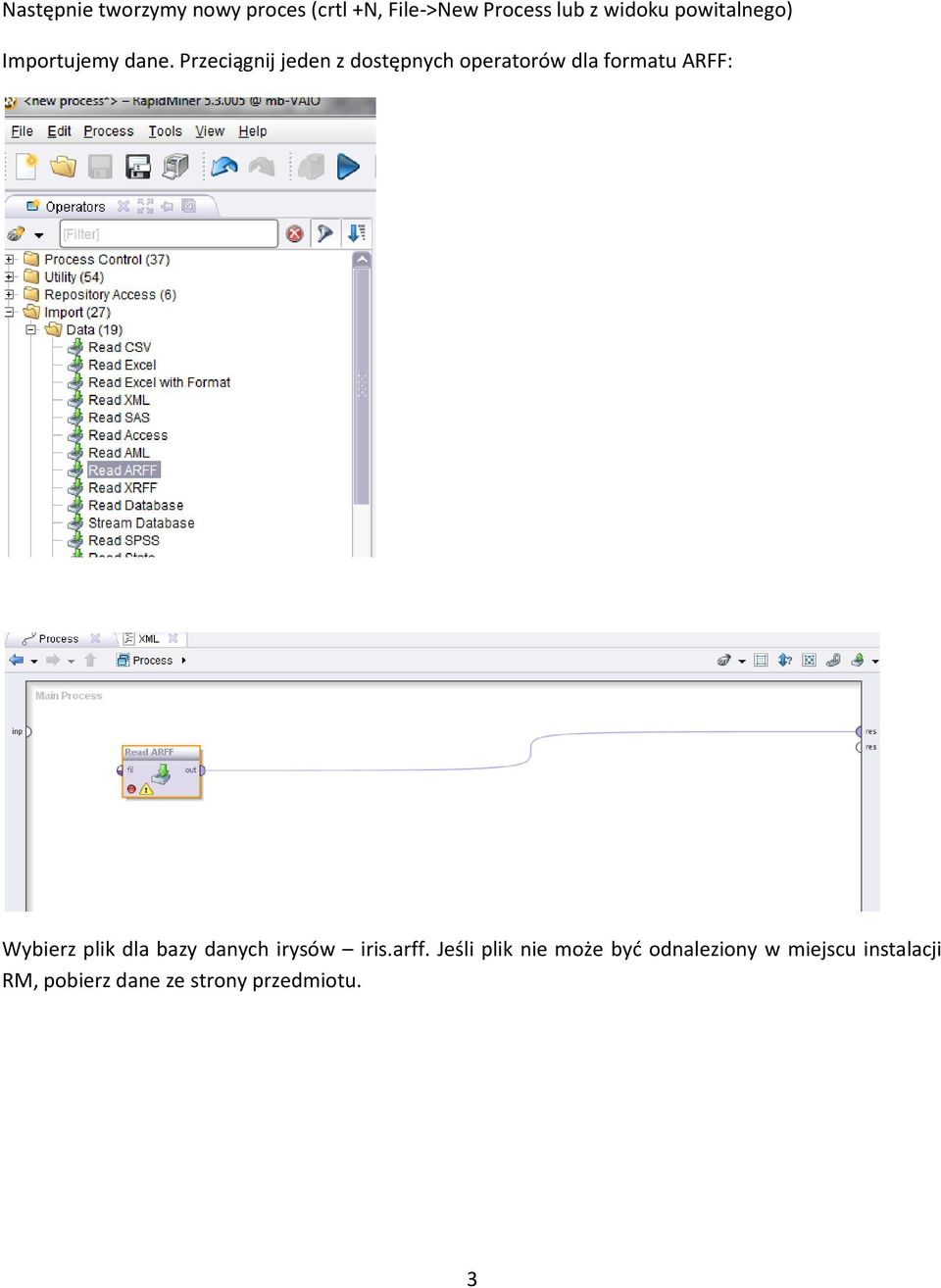Select Read SPSS operator
This screenshot has height=1288, width=941.
tap(124, 541)
